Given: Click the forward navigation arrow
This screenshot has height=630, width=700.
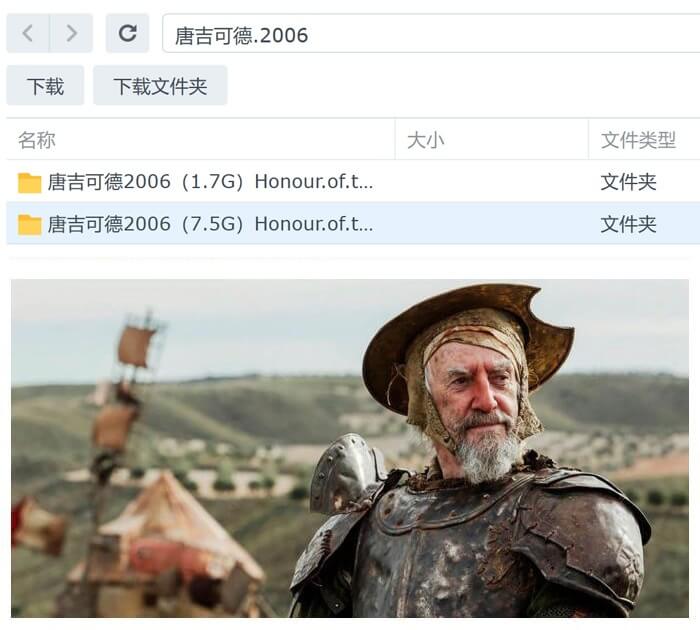Looking at the screenshot, I should tap(71, 33).
